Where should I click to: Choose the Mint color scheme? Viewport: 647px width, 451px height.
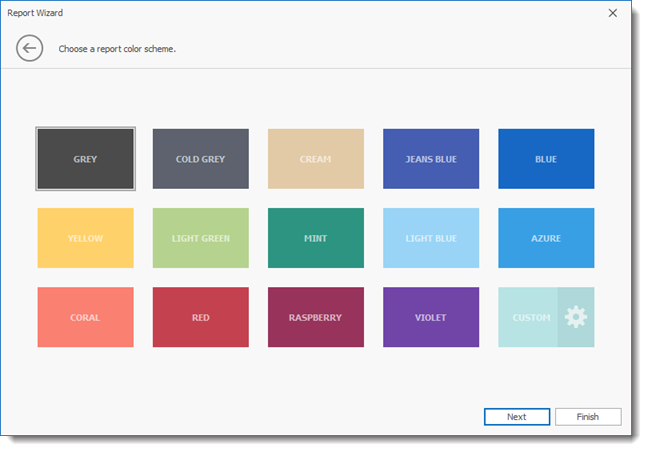(315, 238)
